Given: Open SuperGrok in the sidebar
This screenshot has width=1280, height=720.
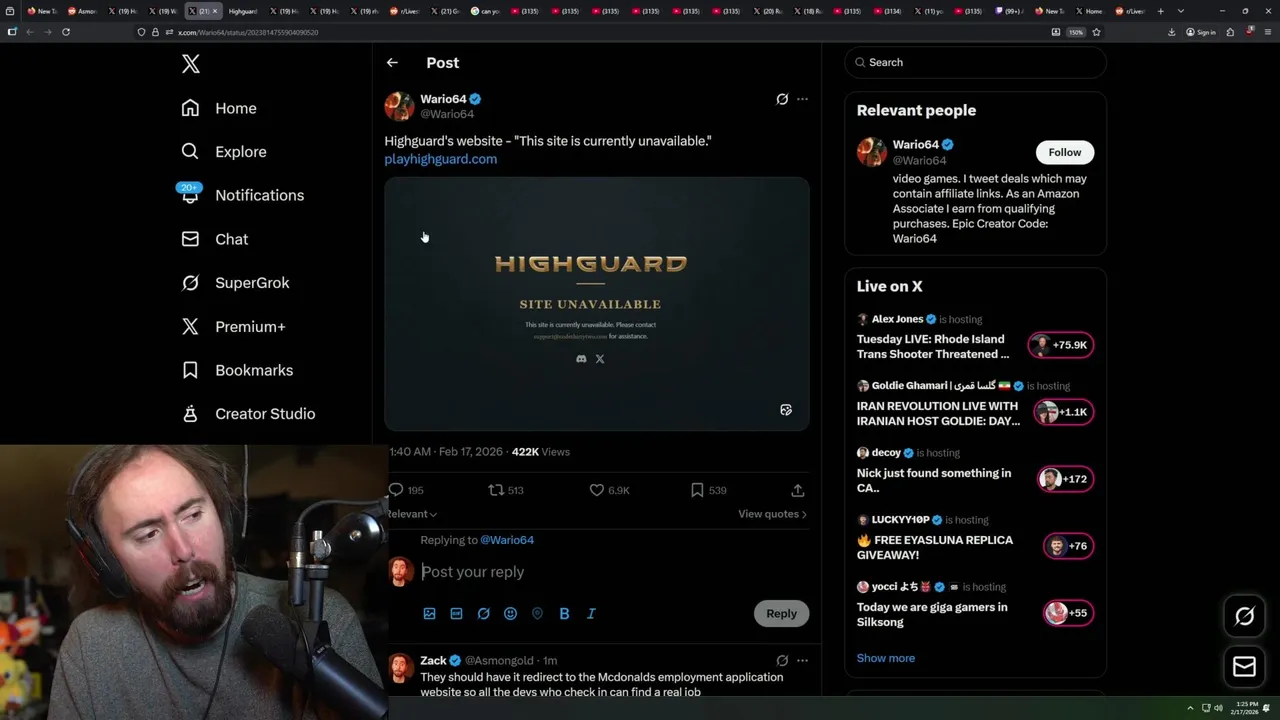Looking at the screenshot, I should 235,283.
